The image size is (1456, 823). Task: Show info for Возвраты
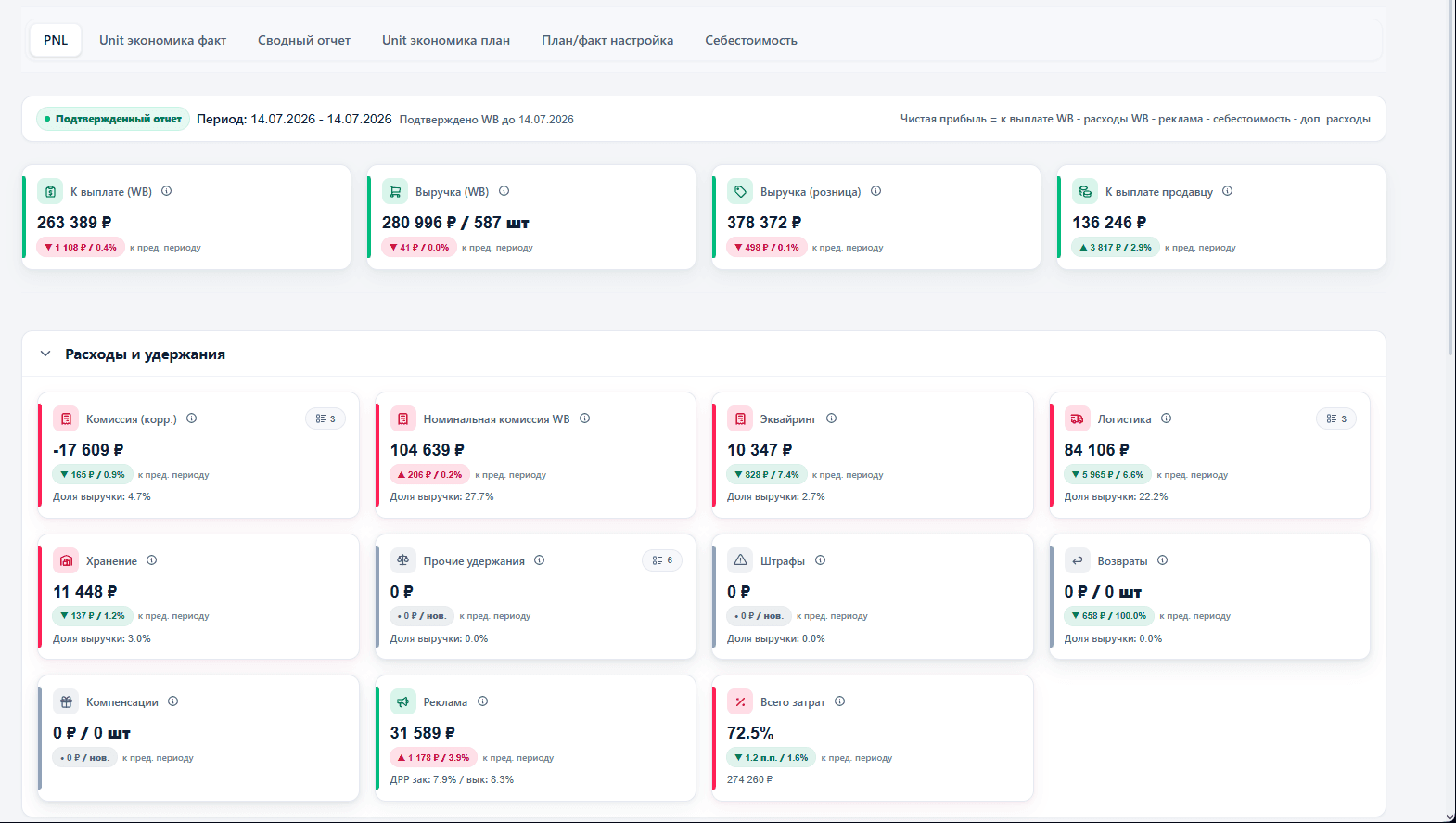point(1163,560)
